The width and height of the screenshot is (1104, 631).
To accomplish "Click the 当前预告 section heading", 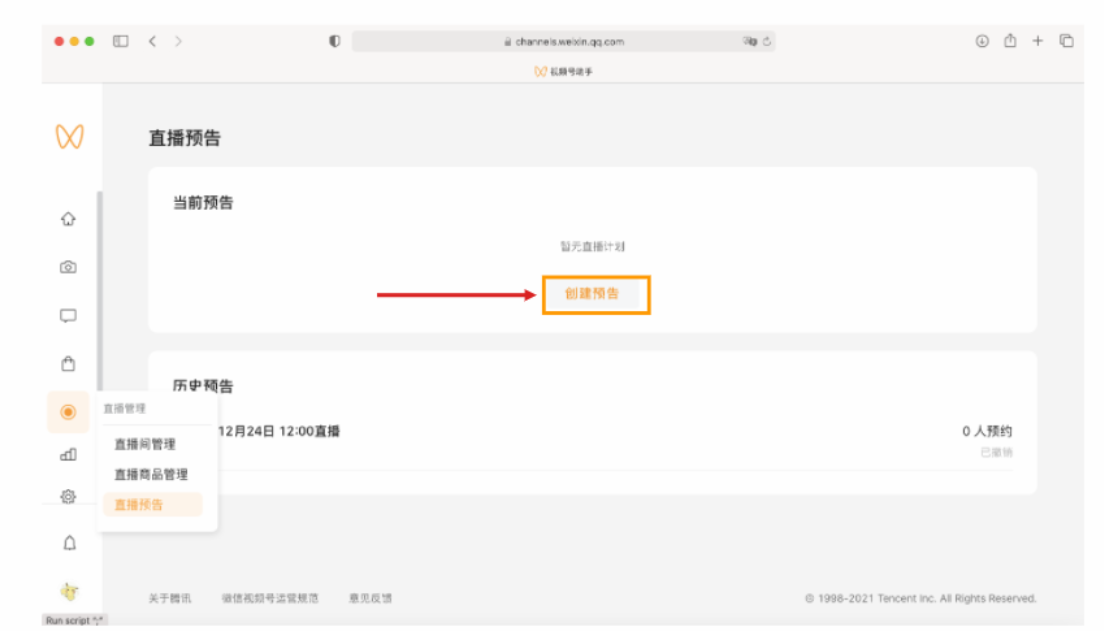I will [203, 203].
